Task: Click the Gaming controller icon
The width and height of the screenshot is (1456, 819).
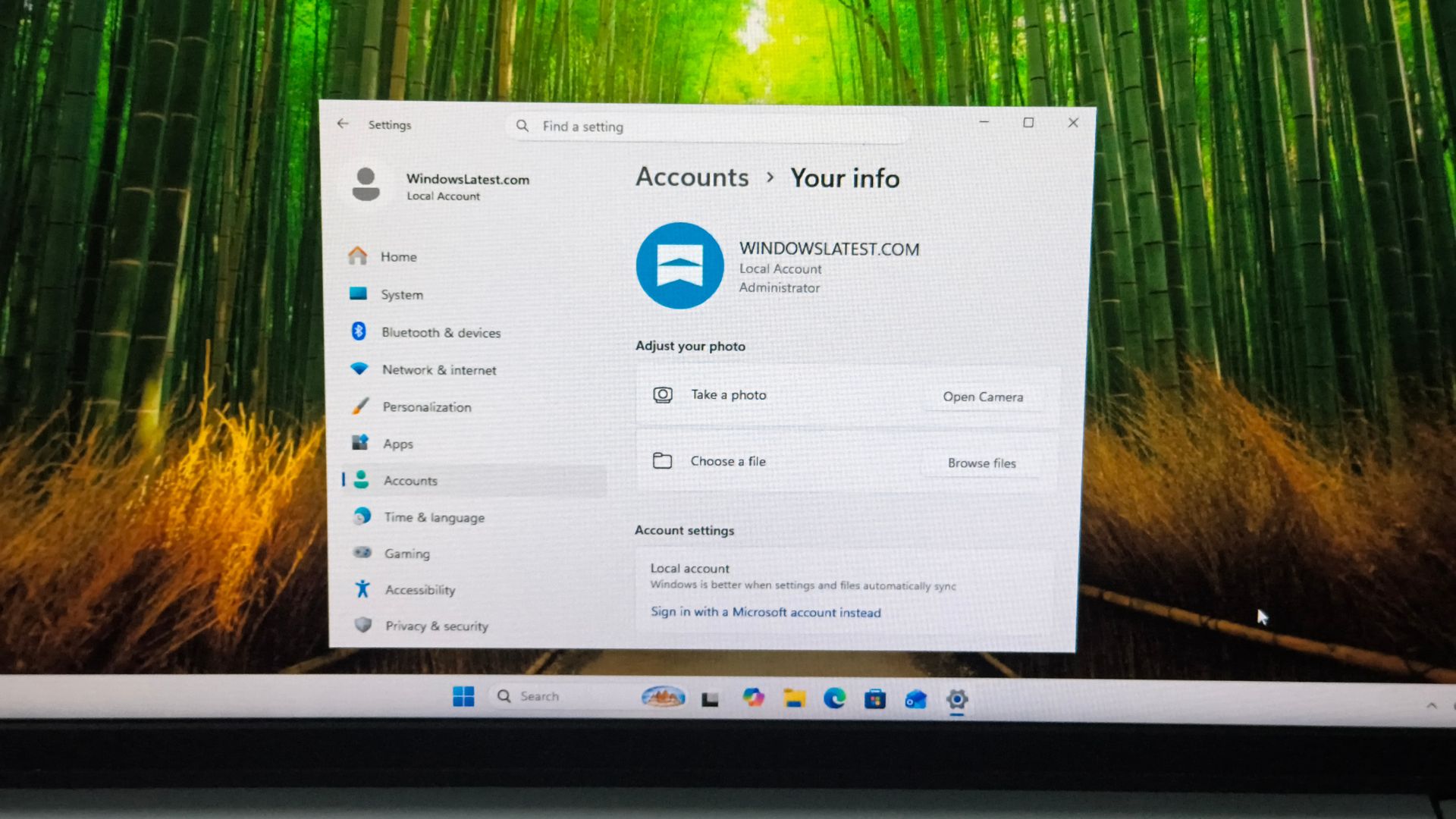Action: coord(362,552)
